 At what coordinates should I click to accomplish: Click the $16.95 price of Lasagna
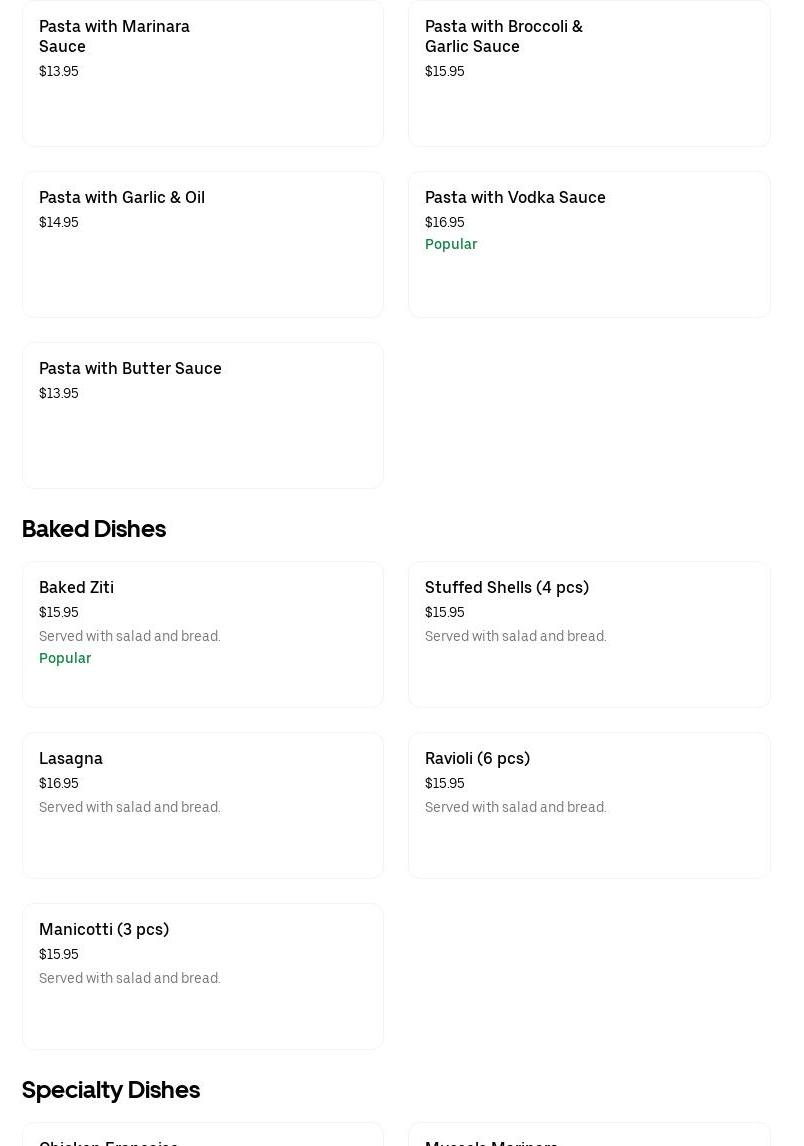(x=59, y=784)
